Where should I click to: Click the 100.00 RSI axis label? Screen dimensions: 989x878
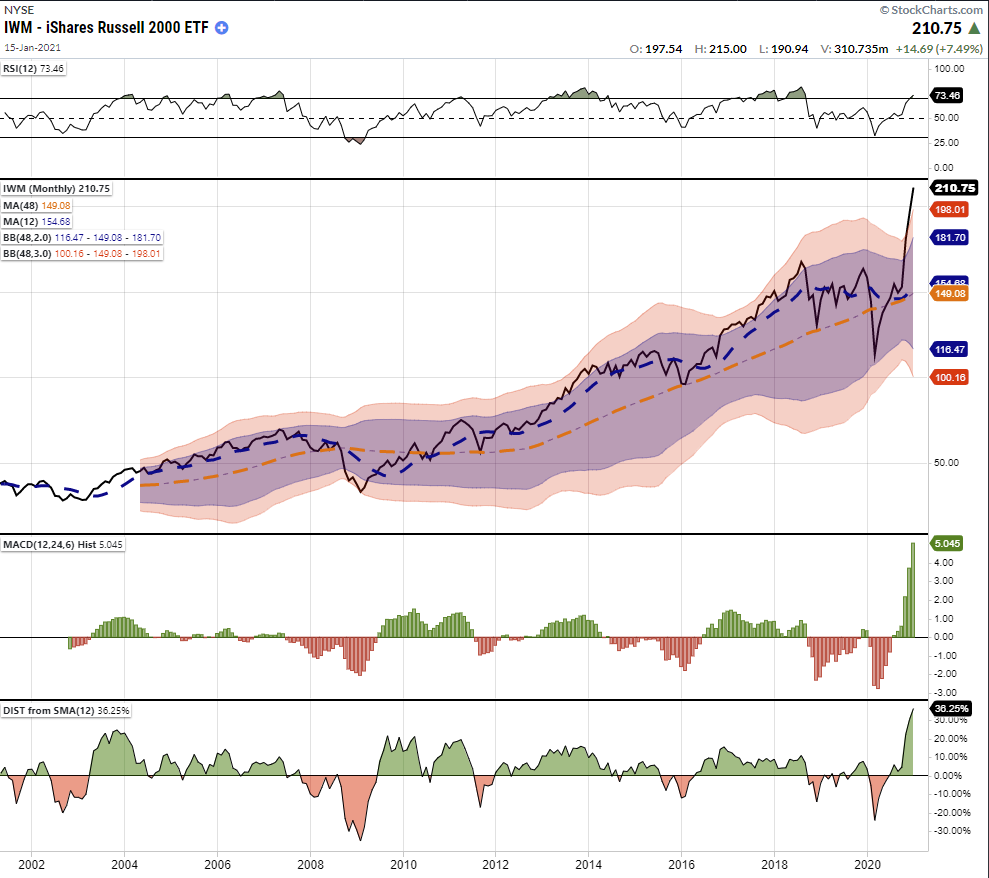pos(949,68)
